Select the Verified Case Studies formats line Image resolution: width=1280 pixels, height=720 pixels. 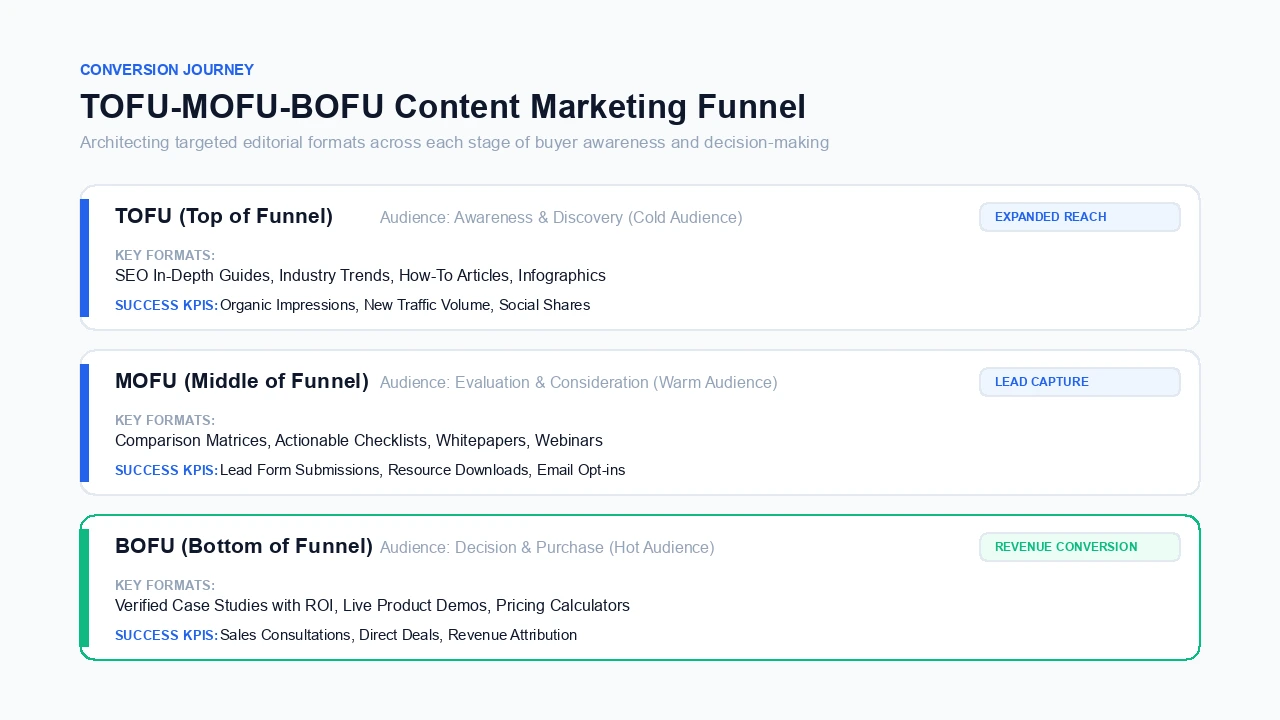[x=372, y=606]
